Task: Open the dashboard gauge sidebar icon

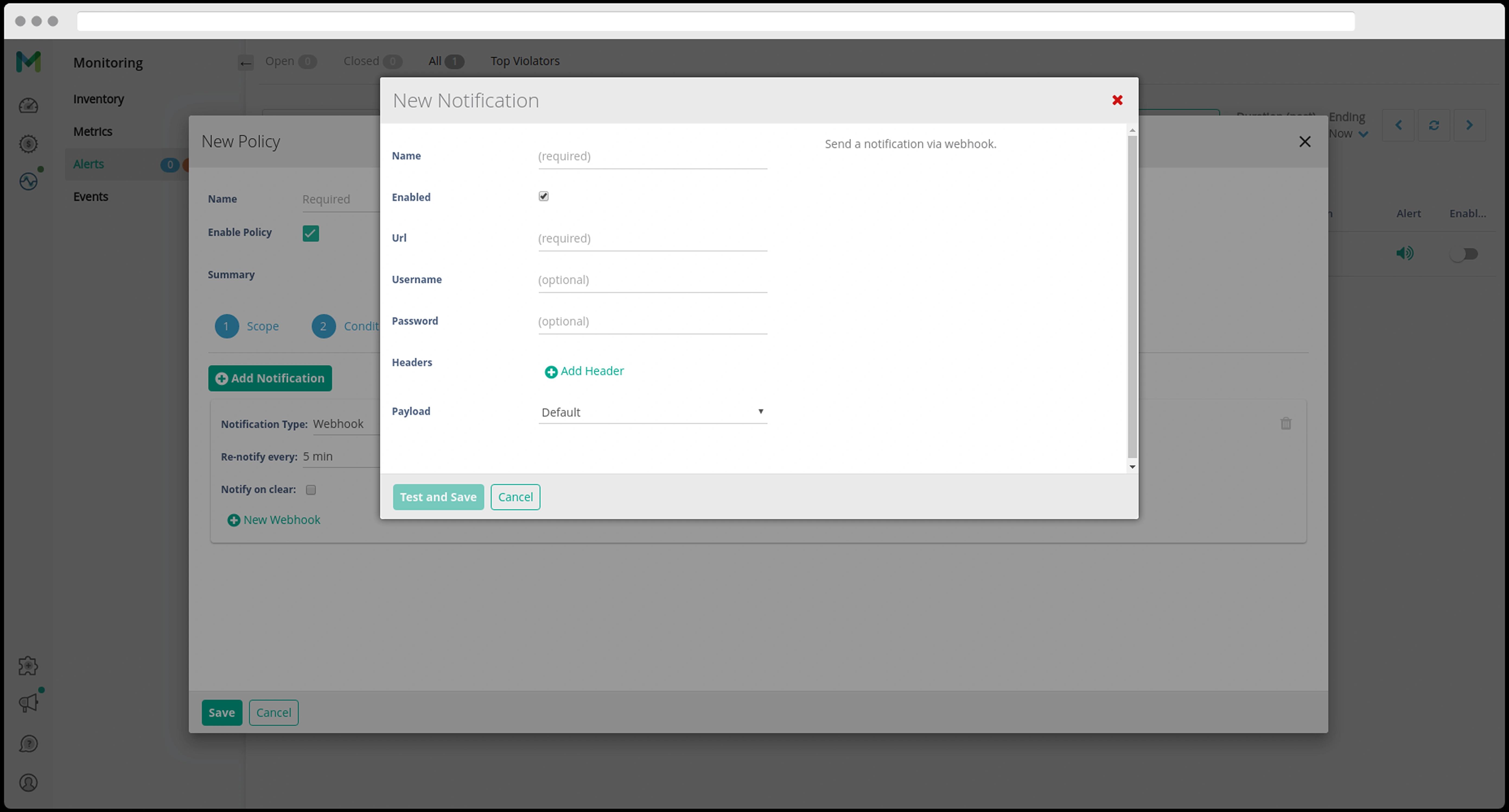Action: 28,106
